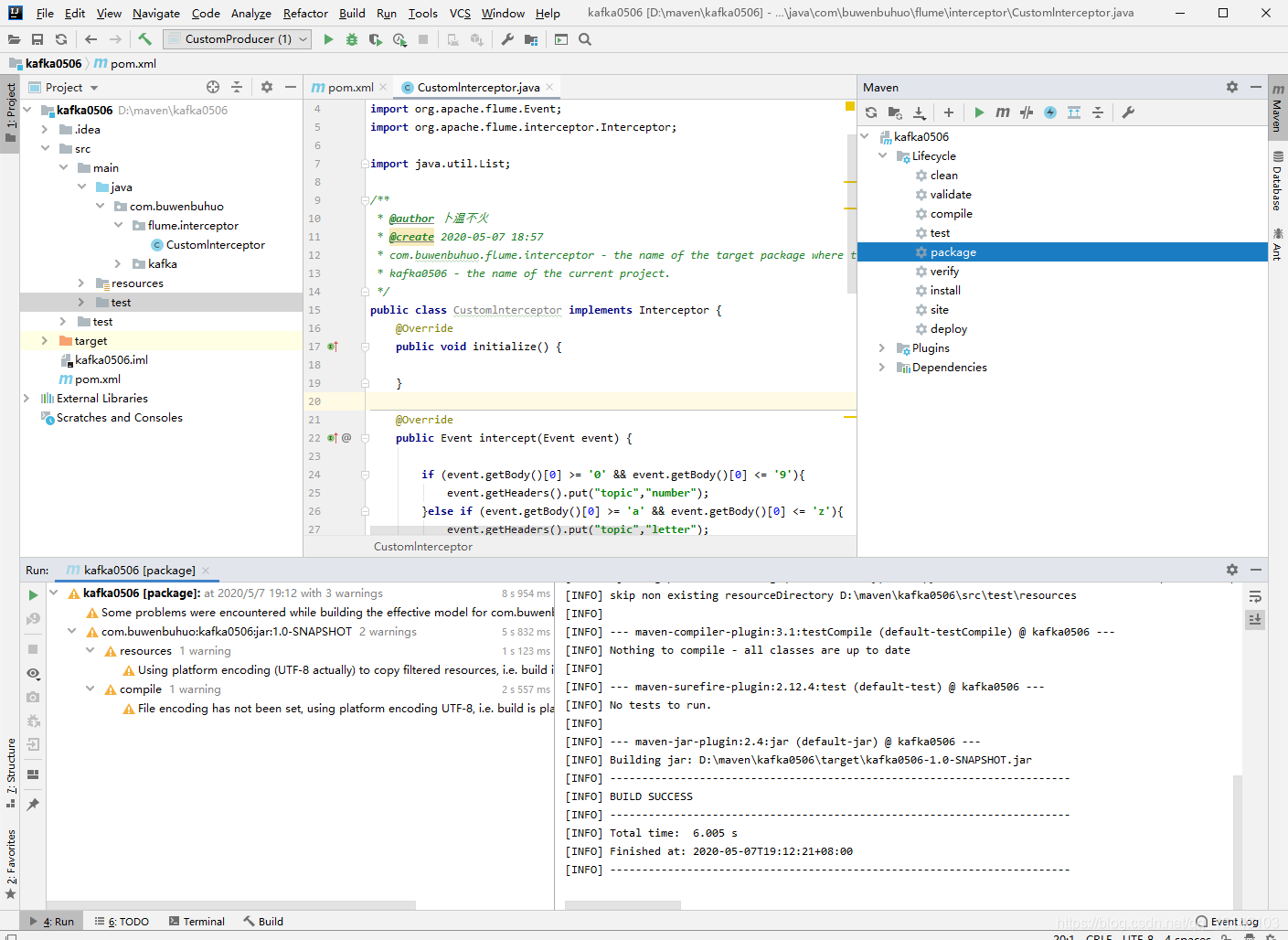Viewport: 1288px width, 940px height.
Task: Open Maven Settings wrench icon
Action: click(1128, 112)
